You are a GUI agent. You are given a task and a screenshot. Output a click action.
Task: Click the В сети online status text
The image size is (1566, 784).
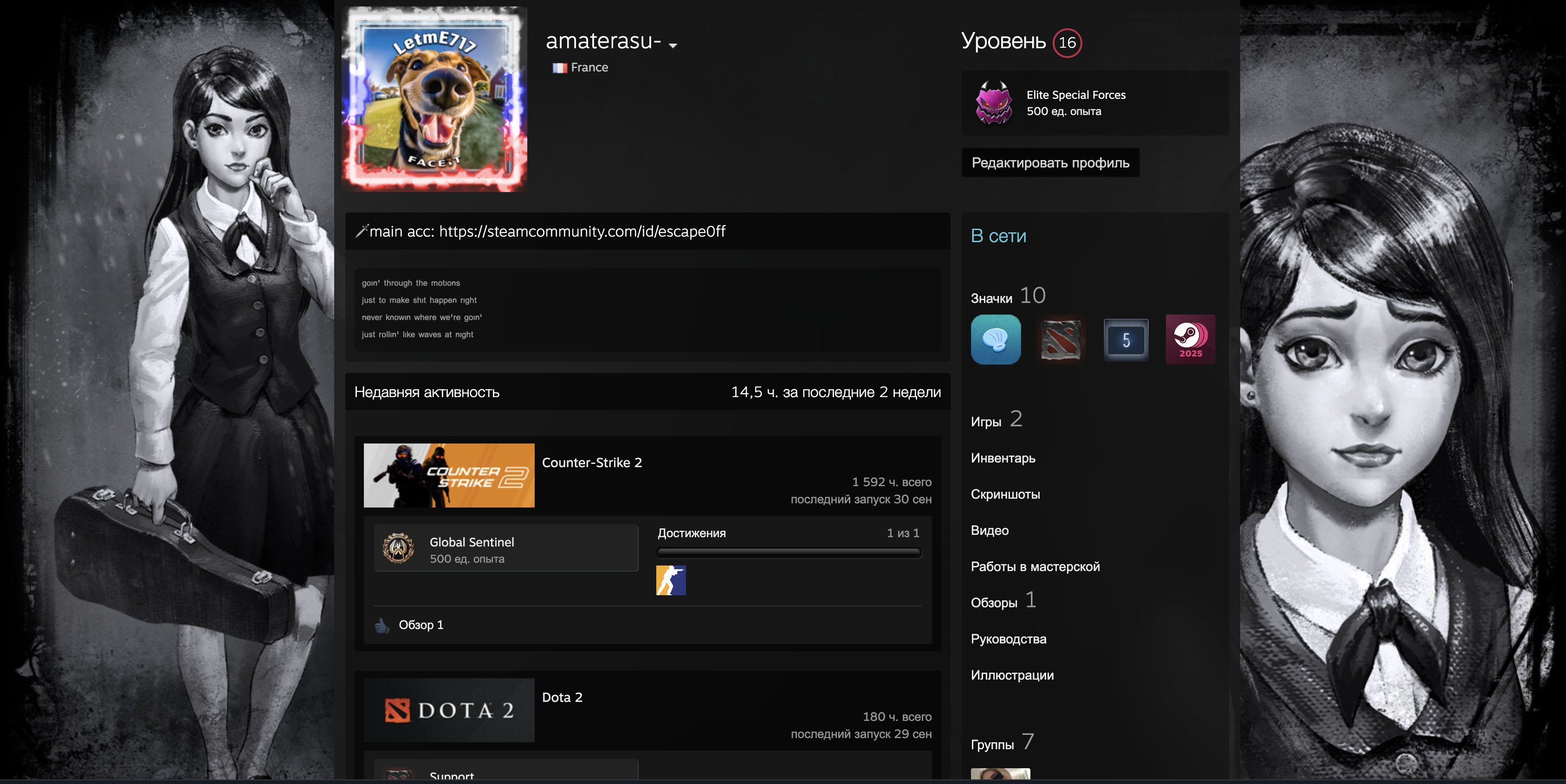[998, 236]
